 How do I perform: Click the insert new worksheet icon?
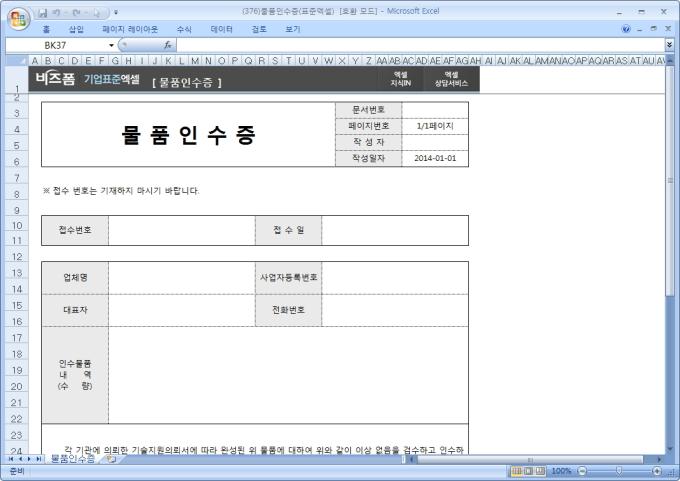(x=111, y=459)
